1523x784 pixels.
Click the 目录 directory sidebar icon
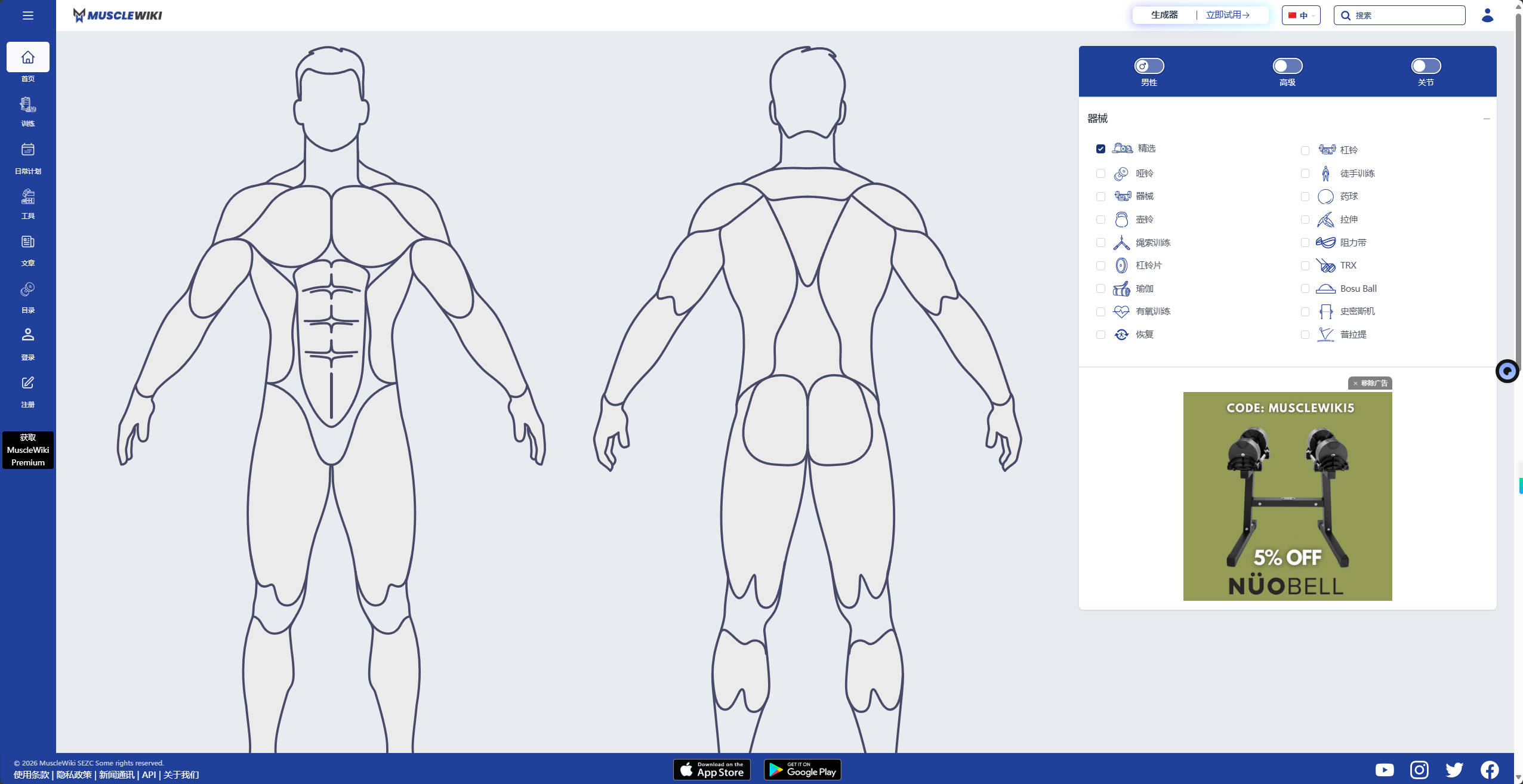[27, 289]
